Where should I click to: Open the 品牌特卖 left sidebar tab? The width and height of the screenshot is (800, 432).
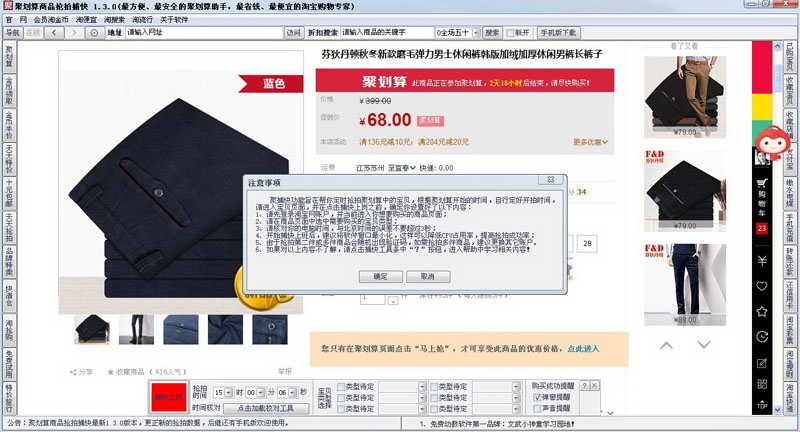[9, 261]
